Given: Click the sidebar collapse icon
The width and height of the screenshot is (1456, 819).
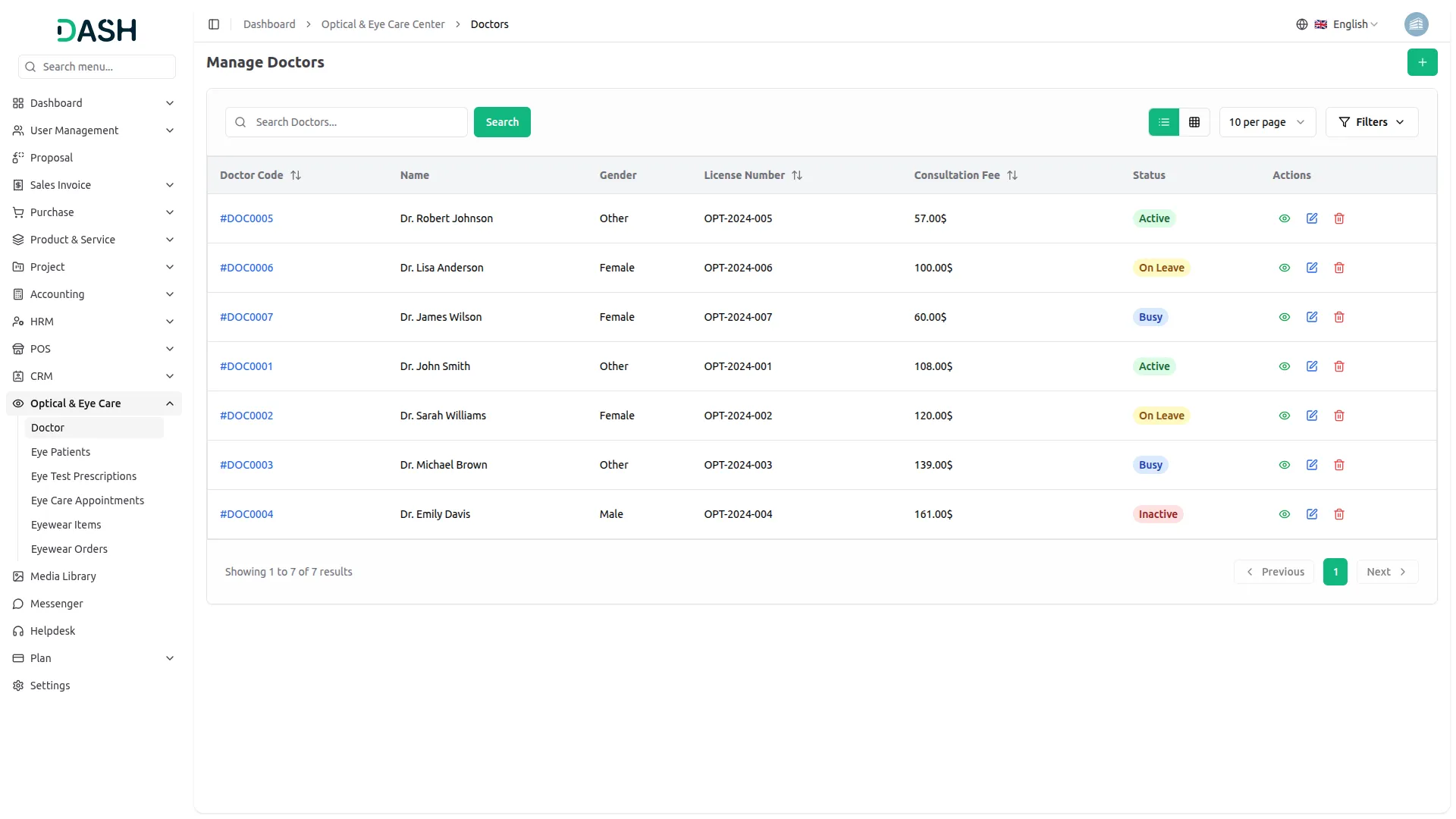Looking at the screenshot, I should pos(214,24).
